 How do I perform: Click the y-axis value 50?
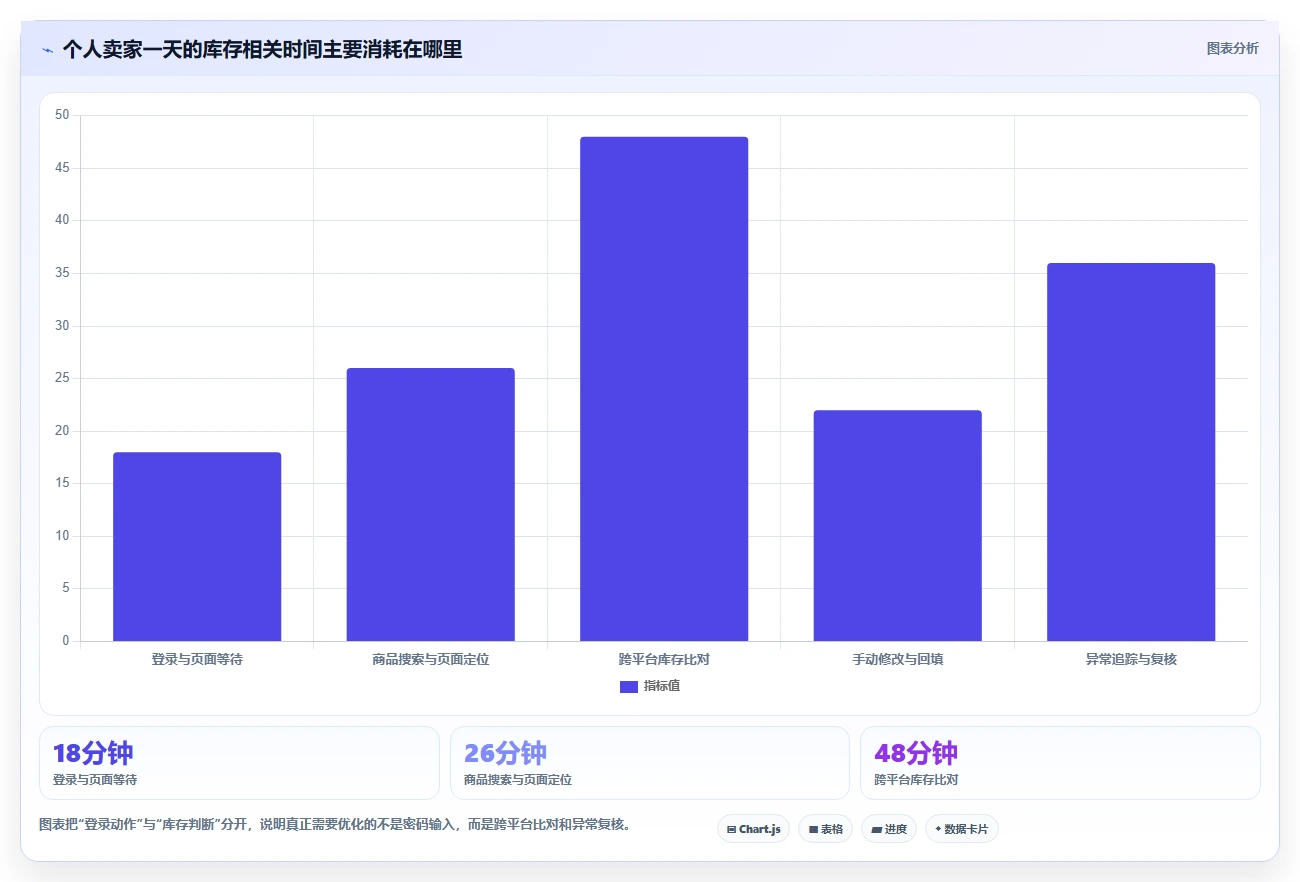(62, 115)
